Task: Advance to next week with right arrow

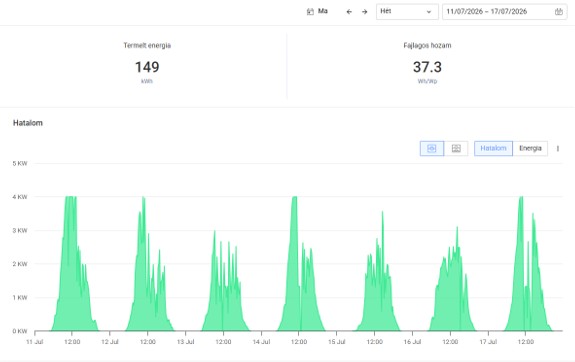Action: point(365,12)
